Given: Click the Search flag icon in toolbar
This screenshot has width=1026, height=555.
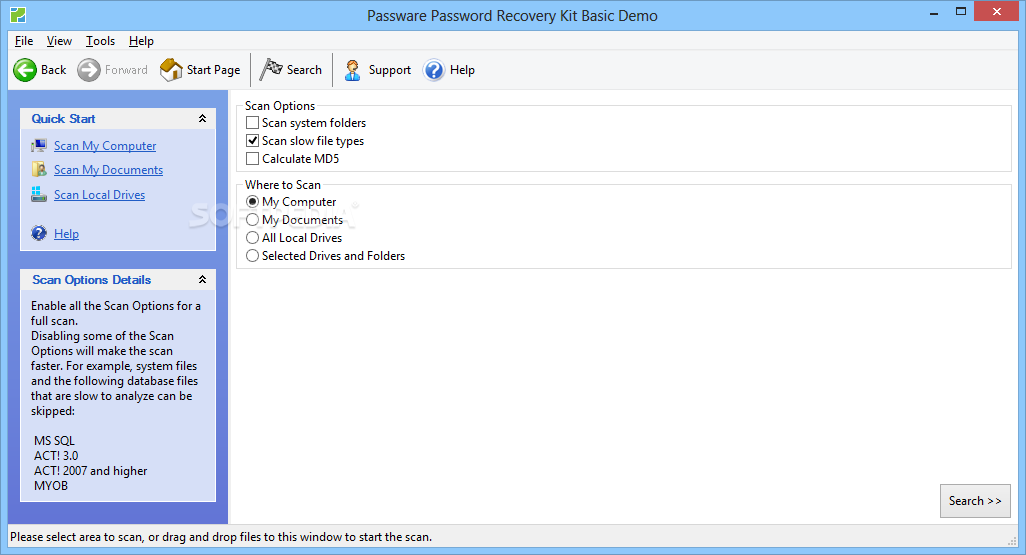Looking at the screenshot, I should pyautogui.click(x=271, y=69).
